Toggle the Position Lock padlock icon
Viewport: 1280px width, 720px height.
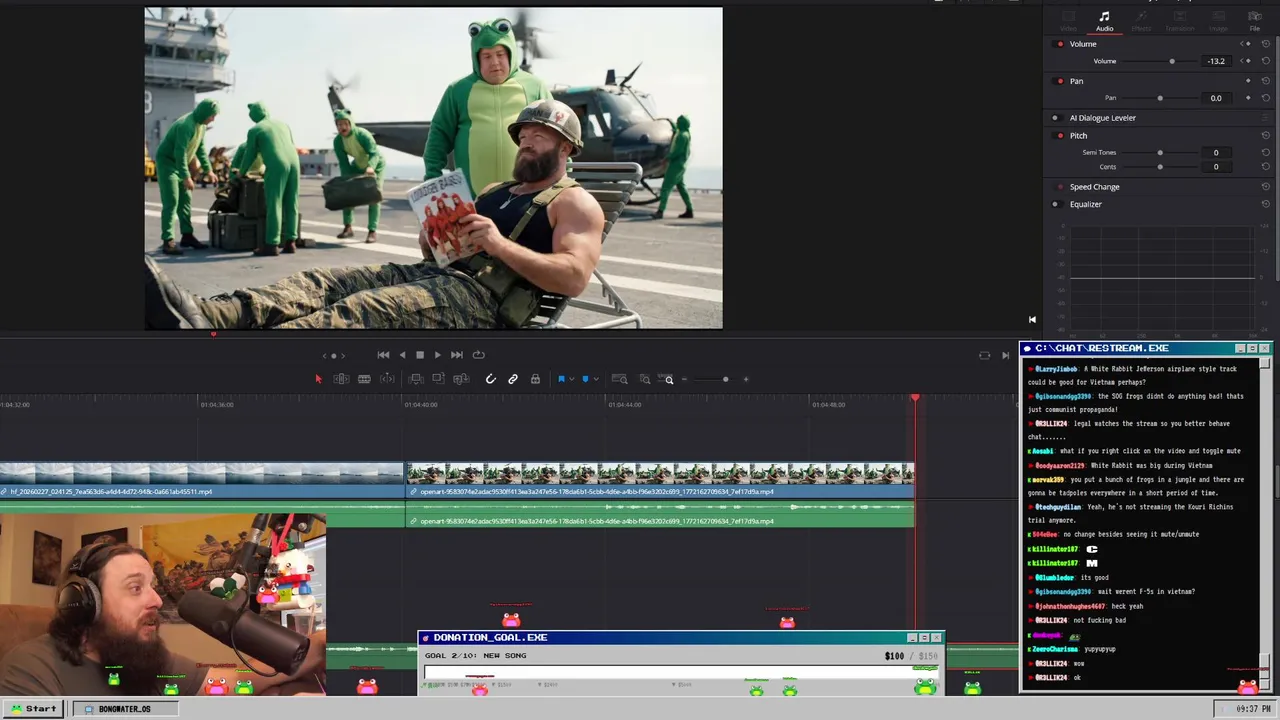click(535, 379)
